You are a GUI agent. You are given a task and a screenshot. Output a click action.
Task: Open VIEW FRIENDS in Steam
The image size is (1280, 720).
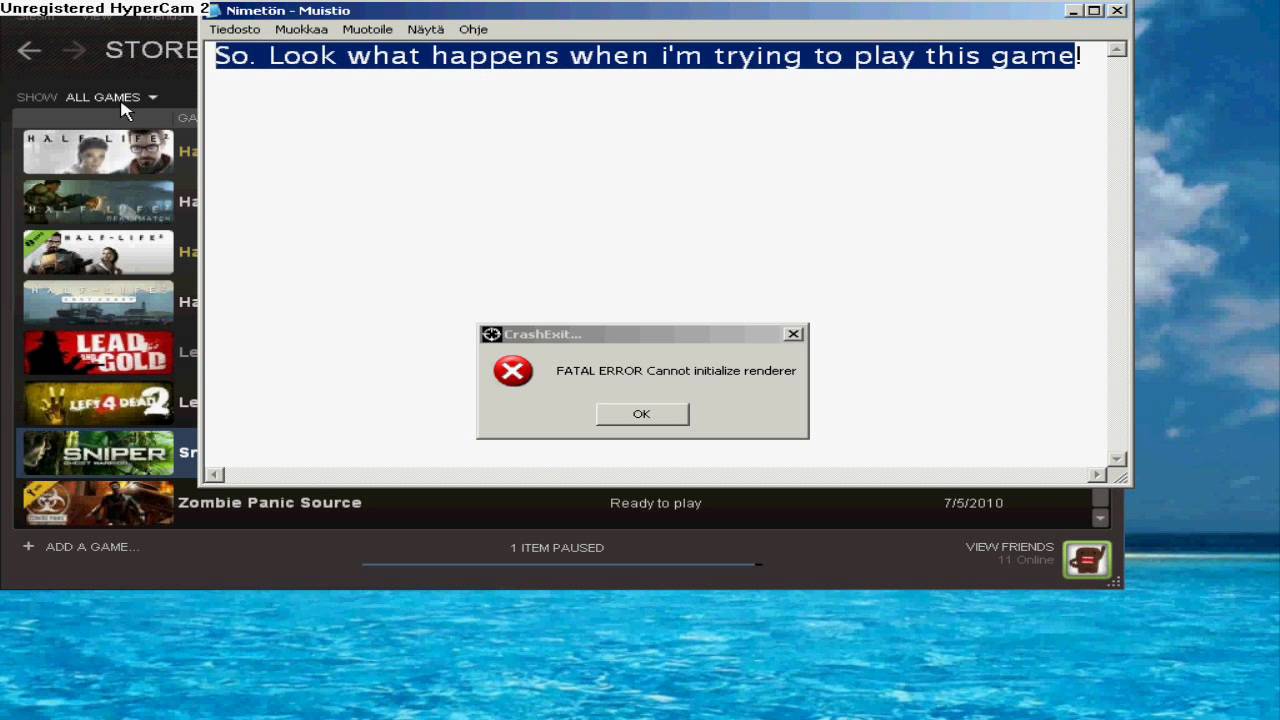1009,547
